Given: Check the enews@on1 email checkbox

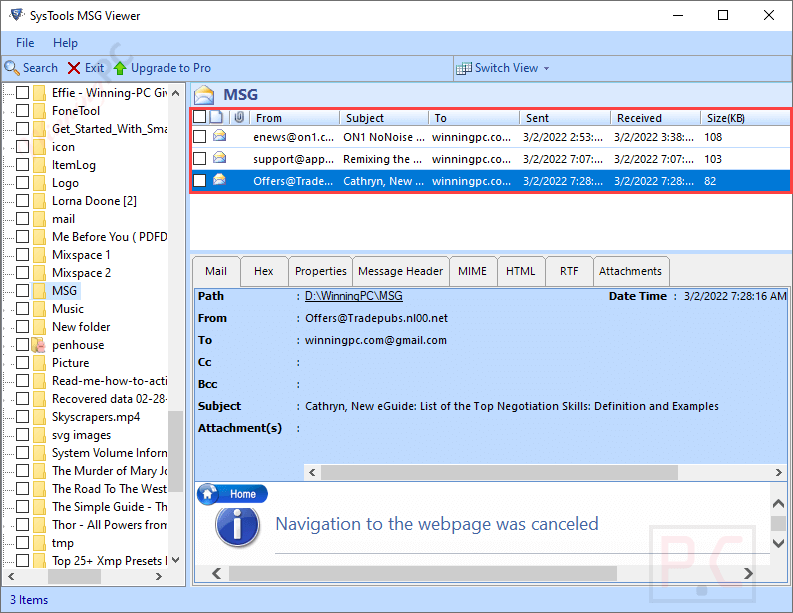Looking at the screenshot, I should pos(200,137).
